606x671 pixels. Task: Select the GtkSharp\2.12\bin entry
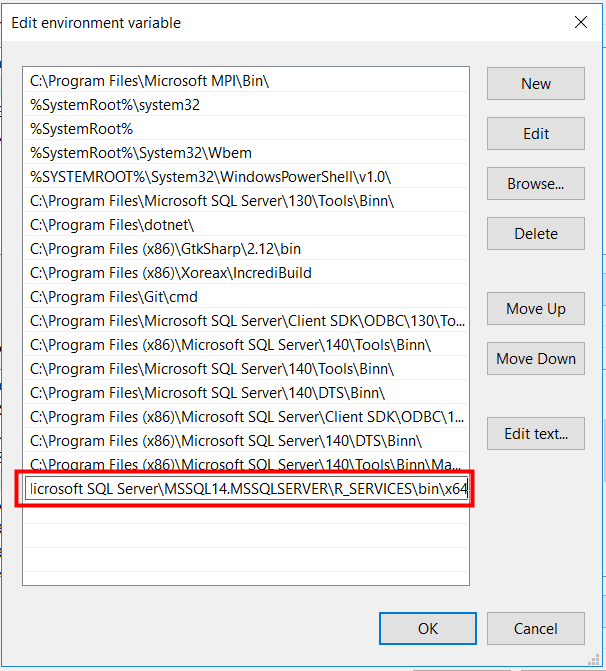[x=246, y=248]
